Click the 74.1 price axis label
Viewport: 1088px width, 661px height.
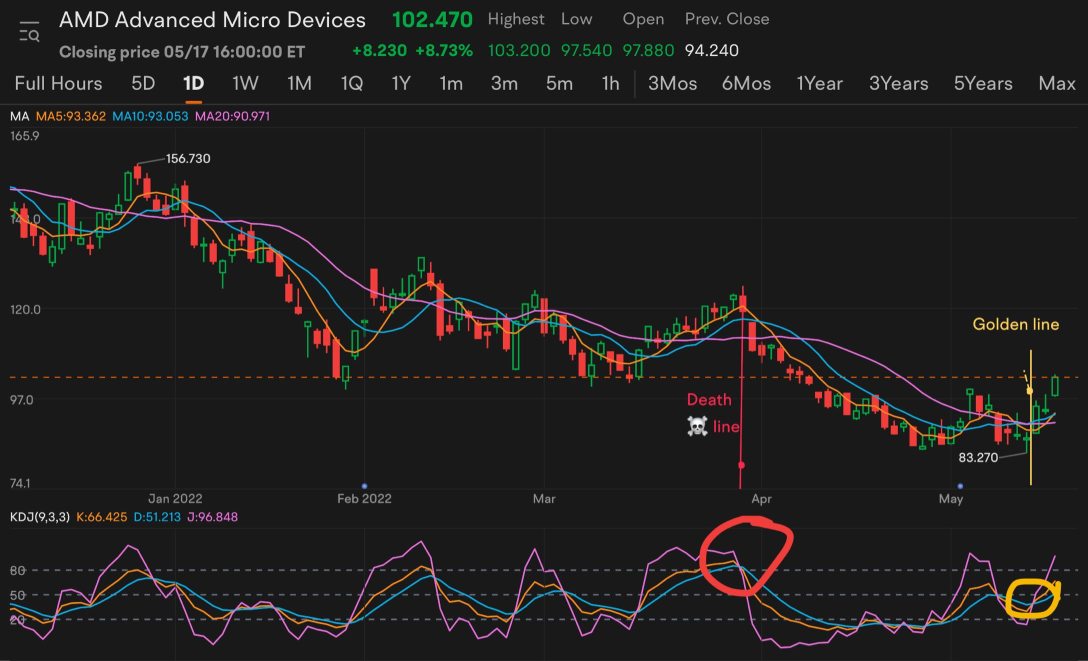click(20, 483)
